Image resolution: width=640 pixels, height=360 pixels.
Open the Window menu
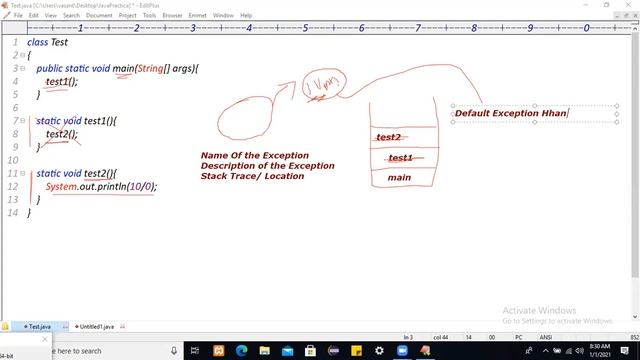pyautogui.click(x=223, y=16)
